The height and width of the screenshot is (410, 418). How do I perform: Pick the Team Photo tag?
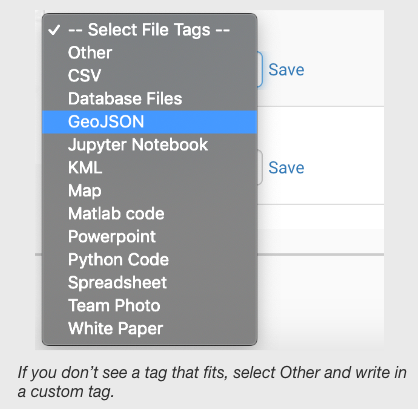(149, 306)
